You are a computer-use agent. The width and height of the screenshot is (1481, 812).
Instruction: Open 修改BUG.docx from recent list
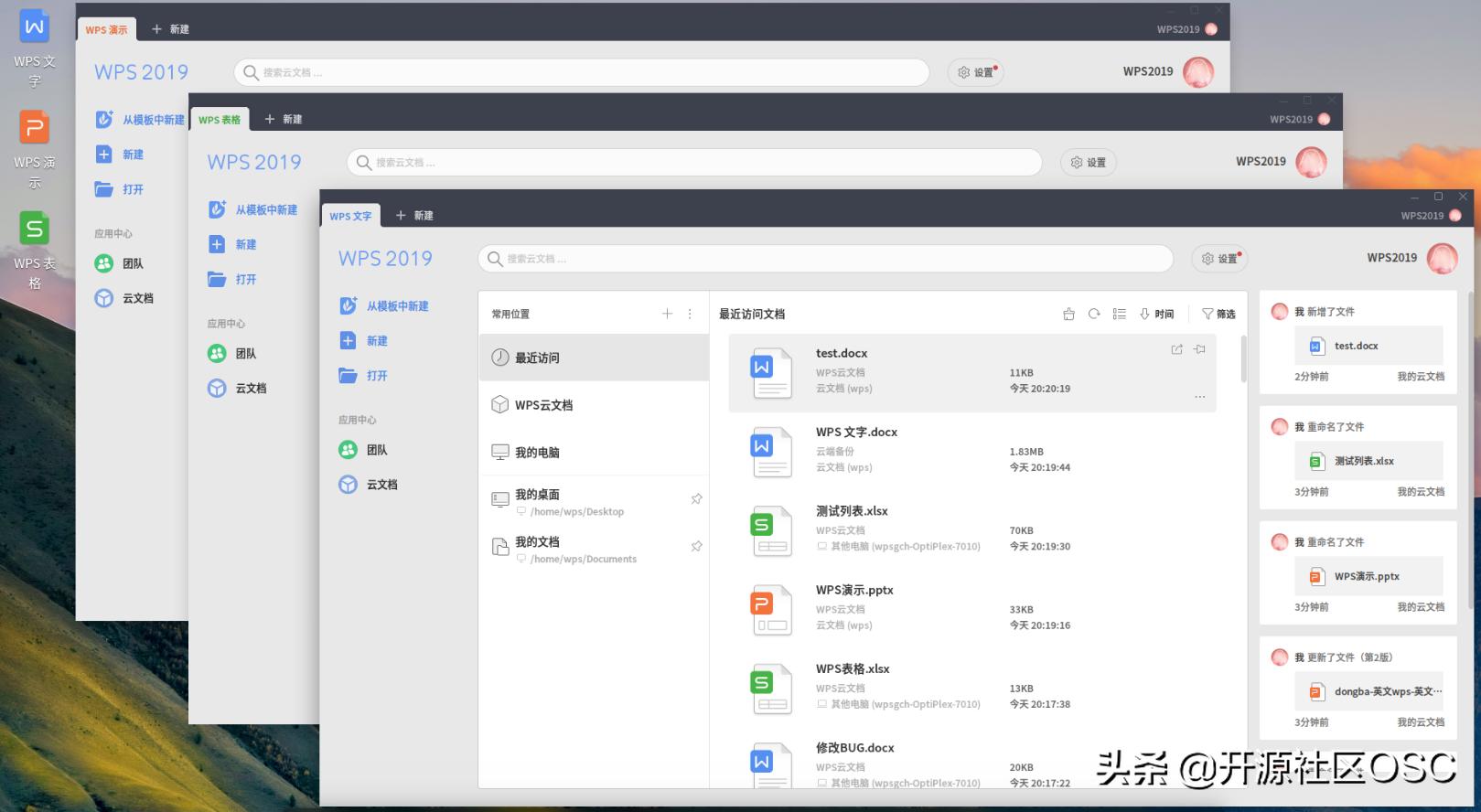tap(972, 765)
